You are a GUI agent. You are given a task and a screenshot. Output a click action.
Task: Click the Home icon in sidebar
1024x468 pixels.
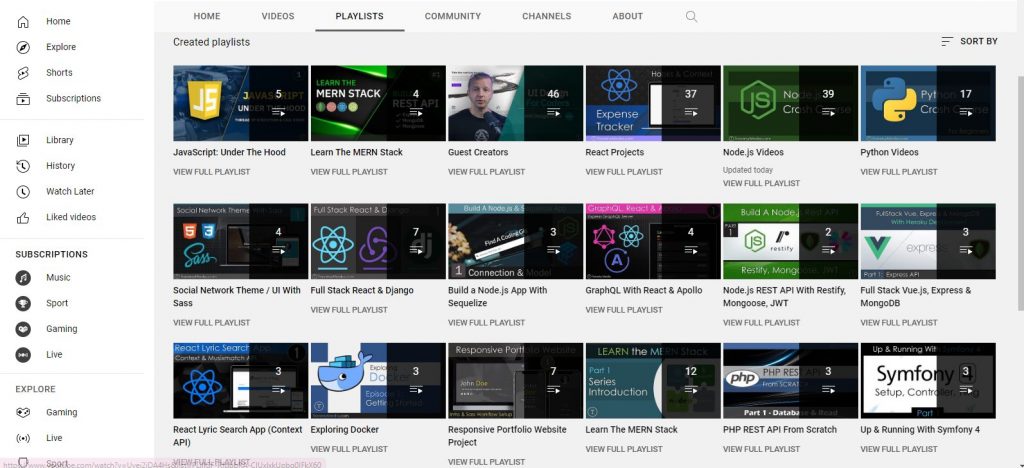point(23,21)
